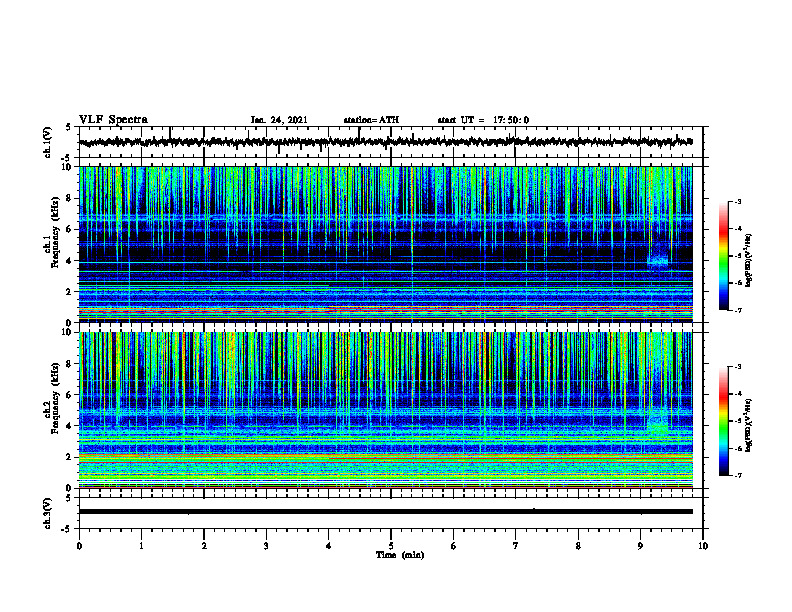Screen dimensions: 792x612
Task: Click the "-3" tick on lower color bar
Action: [738, 367]
